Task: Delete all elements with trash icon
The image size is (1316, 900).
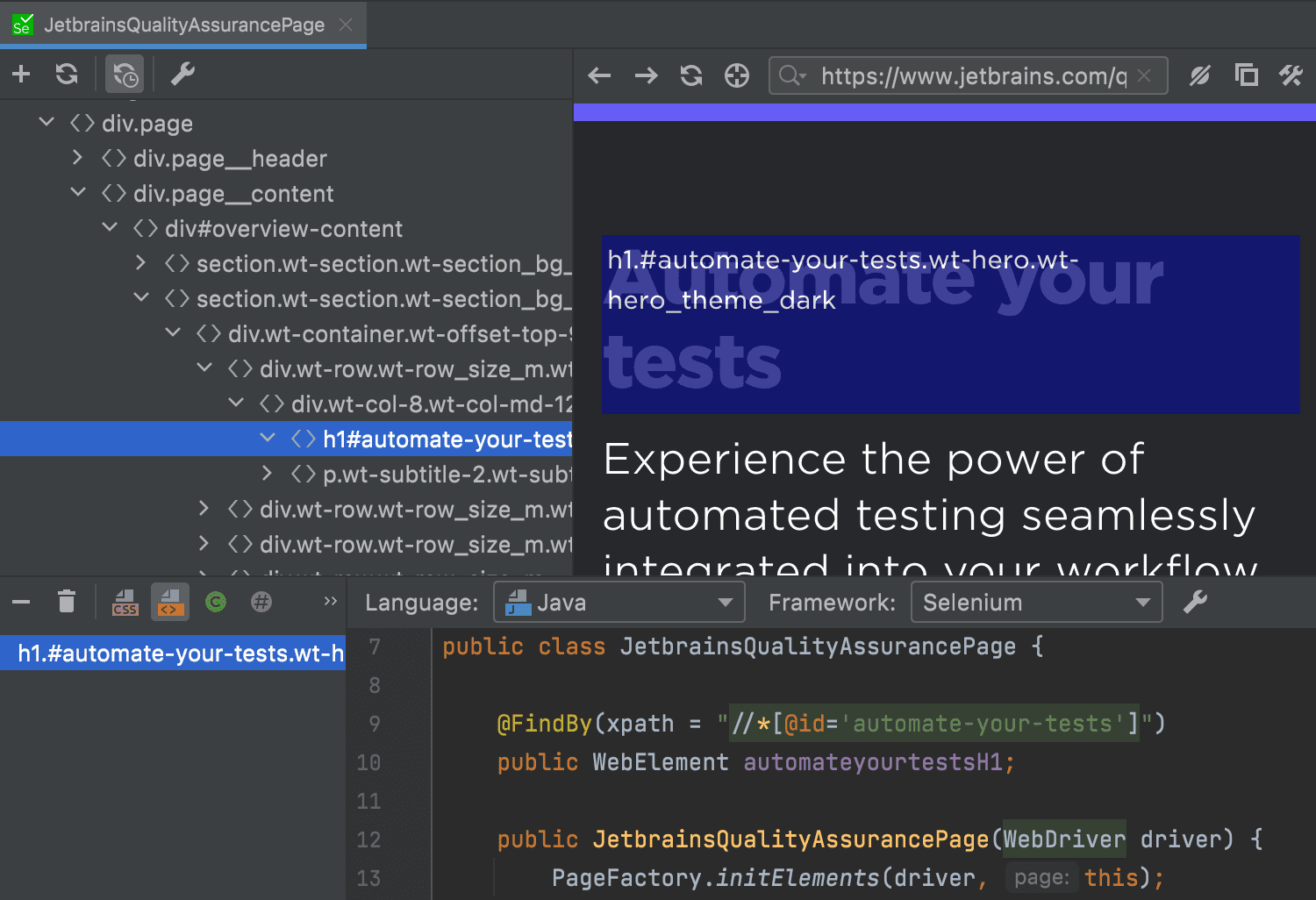Action: pyautogui.click(x=67, y=602)
